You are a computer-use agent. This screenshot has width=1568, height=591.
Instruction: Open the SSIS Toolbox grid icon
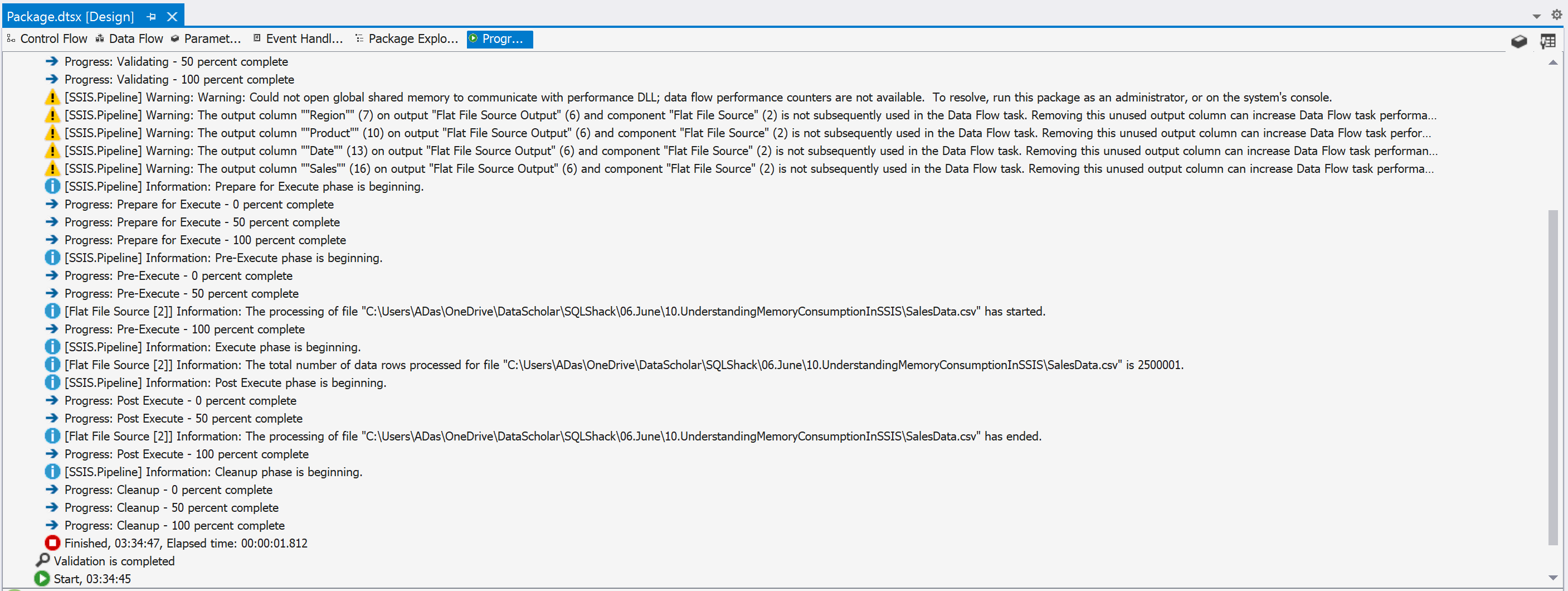tap(1547, 41)
